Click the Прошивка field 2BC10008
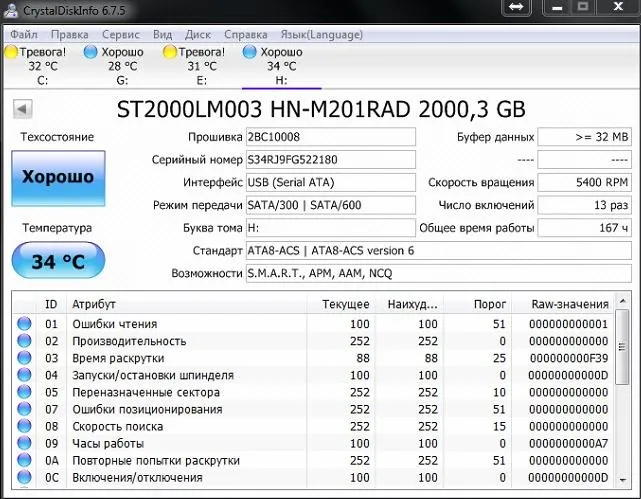This screenshot has height=499, width=641. tap(331, 137)
